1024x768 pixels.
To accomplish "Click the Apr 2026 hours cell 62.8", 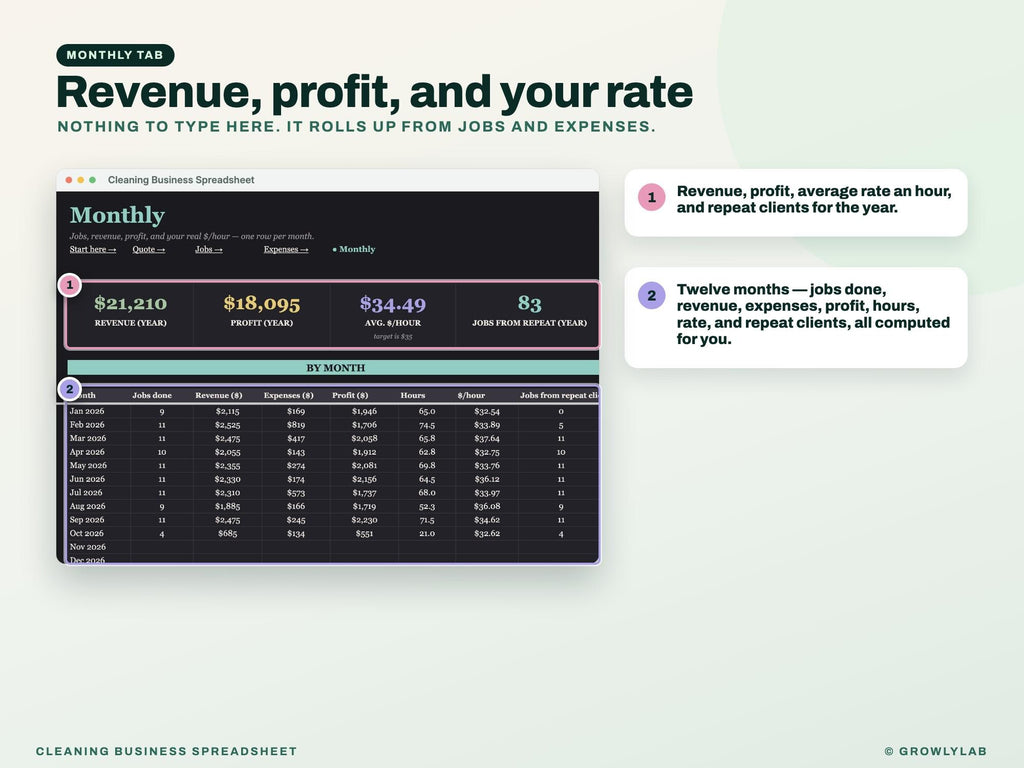I will pos(427,452).
